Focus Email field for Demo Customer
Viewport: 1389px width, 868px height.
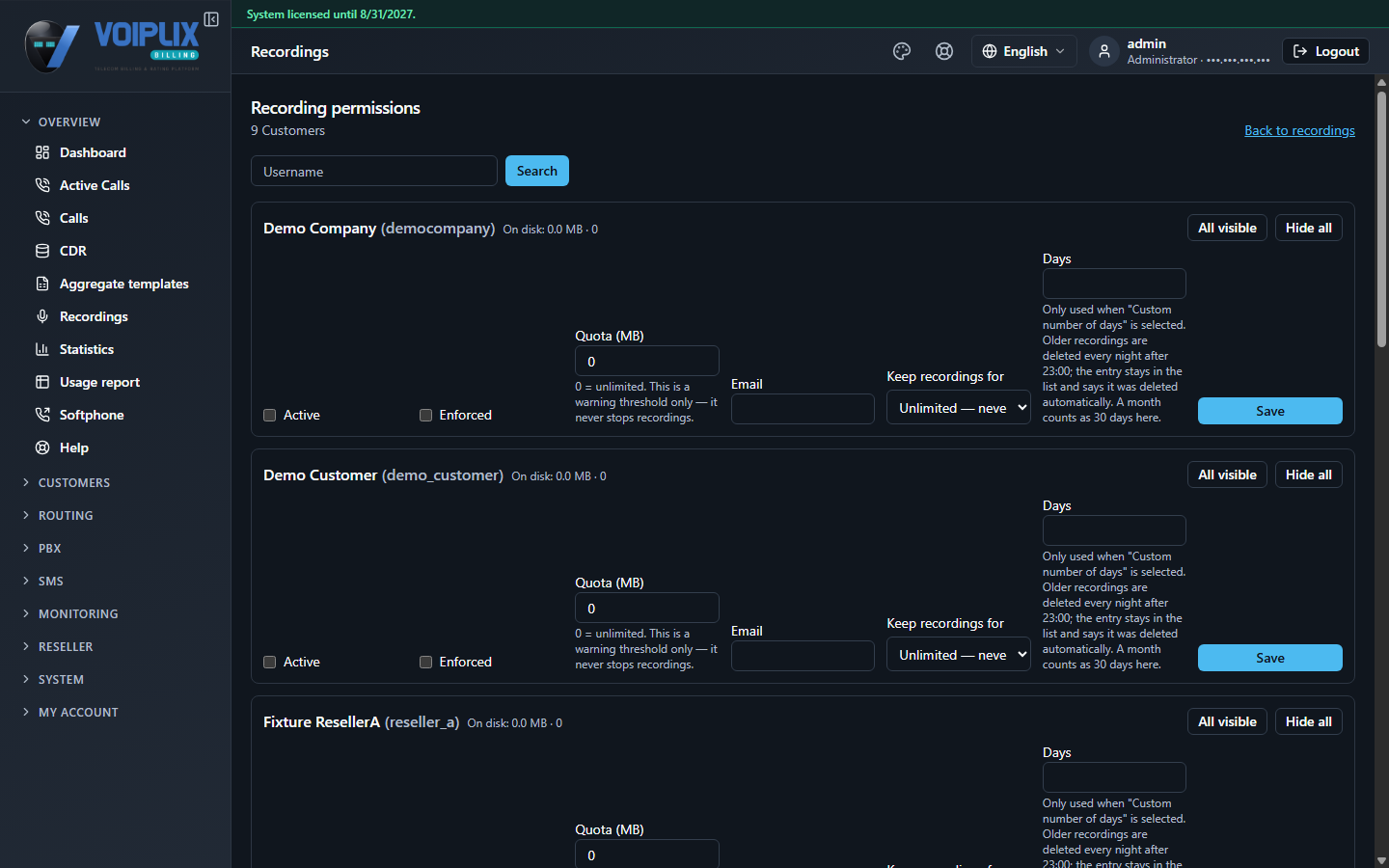click(803, 656)
